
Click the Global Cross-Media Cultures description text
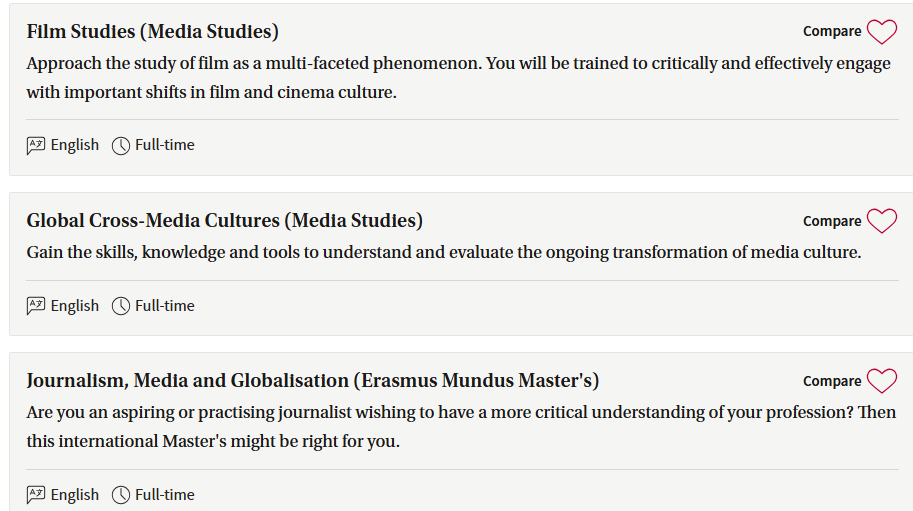point(444,253)
